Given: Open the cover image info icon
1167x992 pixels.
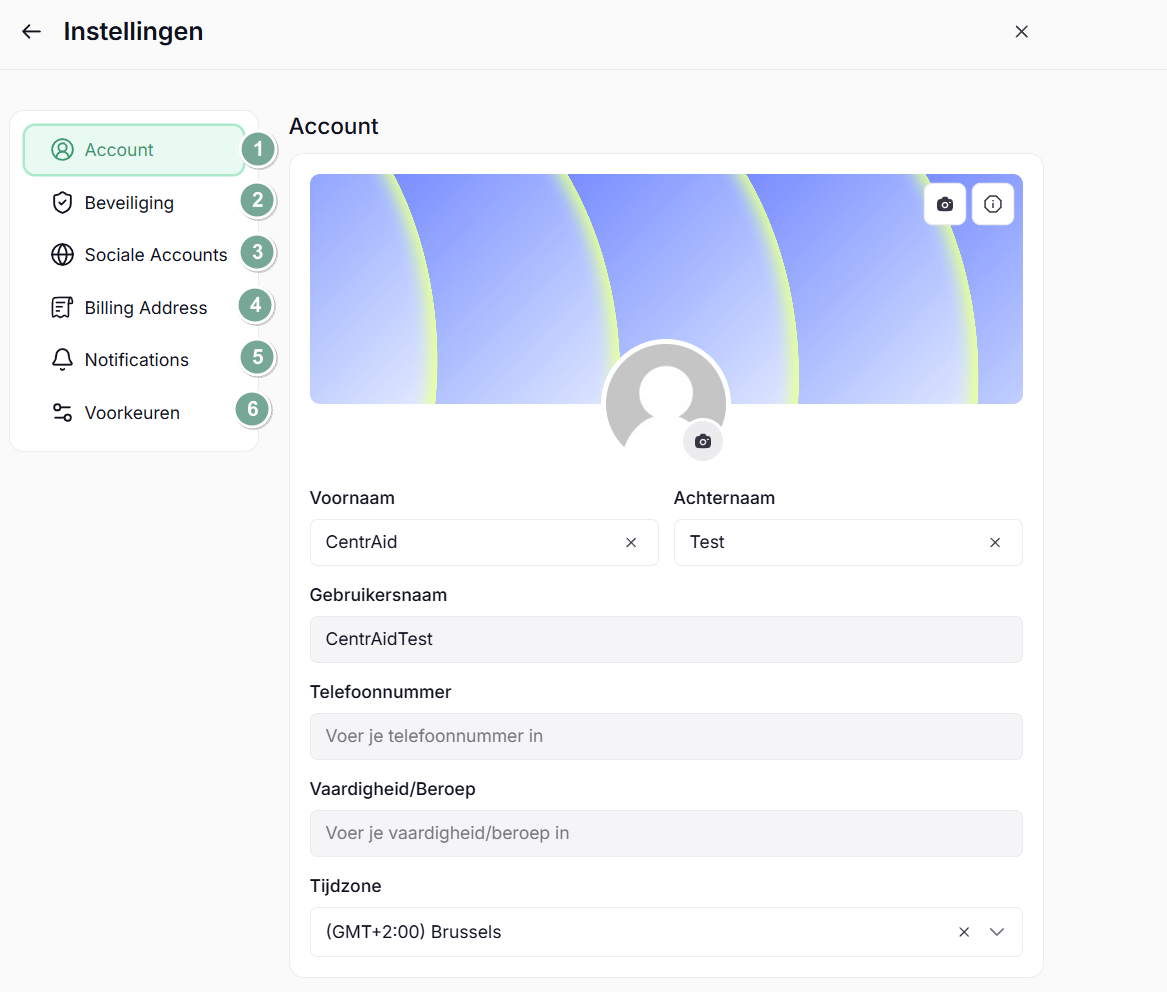Looking at the screenshot, I should point(992,204).
